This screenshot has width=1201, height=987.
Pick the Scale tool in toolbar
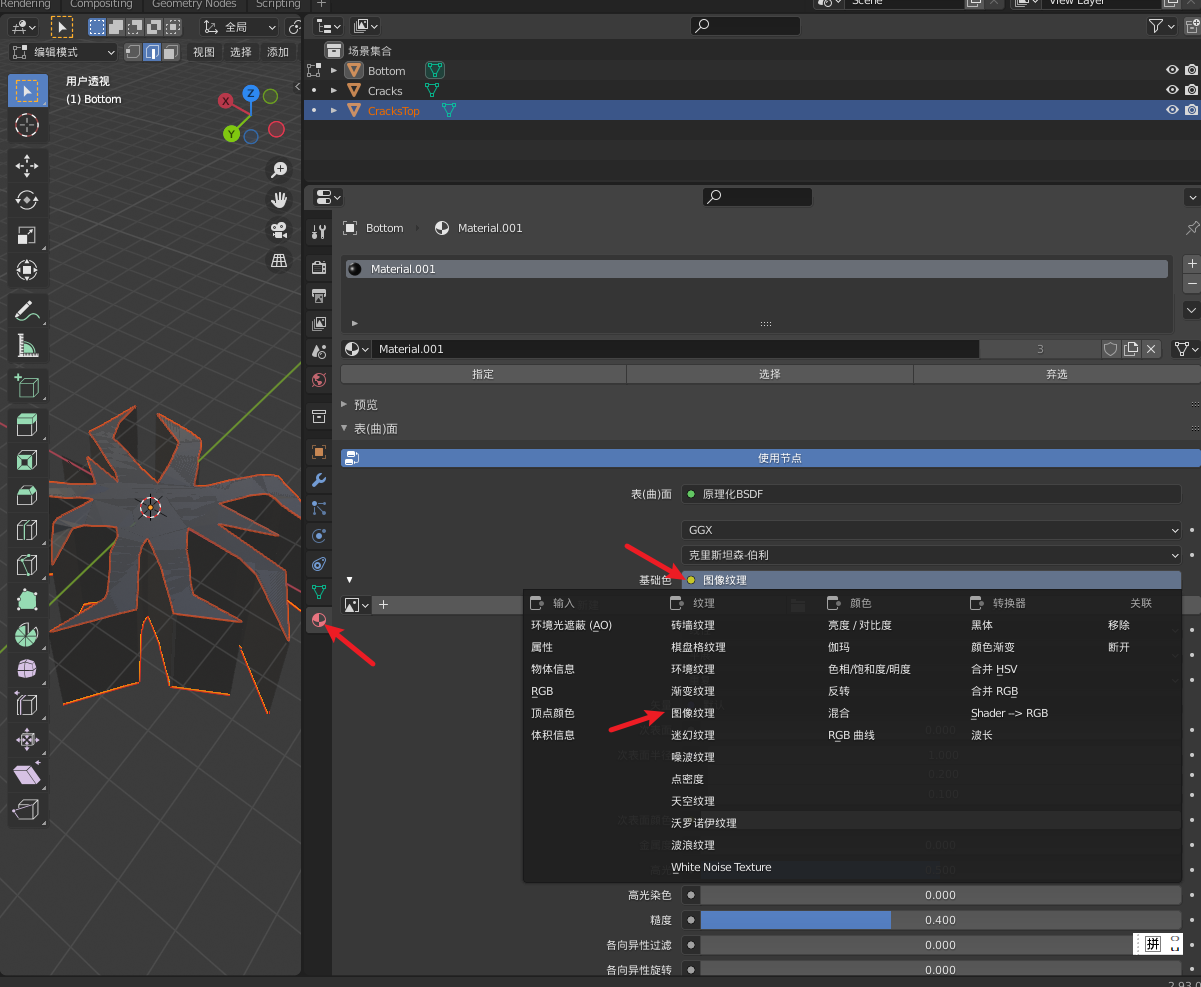(27, 235)
